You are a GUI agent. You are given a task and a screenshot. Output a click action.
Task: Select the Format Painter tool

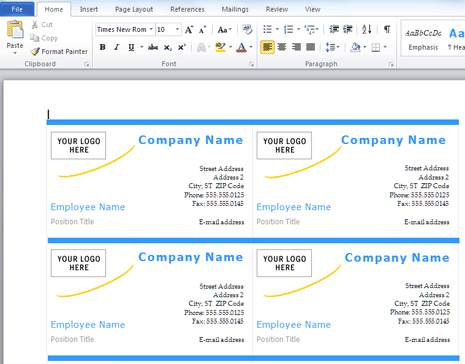pyautogui.click(x=59, y=51)
